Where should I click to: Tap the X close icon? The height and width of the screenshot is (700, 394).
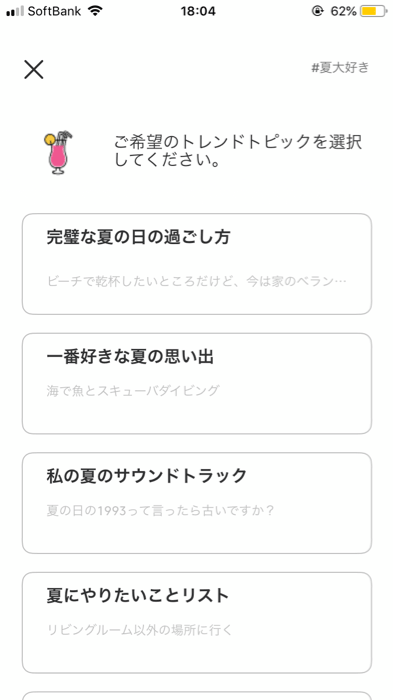pos(33,70)
